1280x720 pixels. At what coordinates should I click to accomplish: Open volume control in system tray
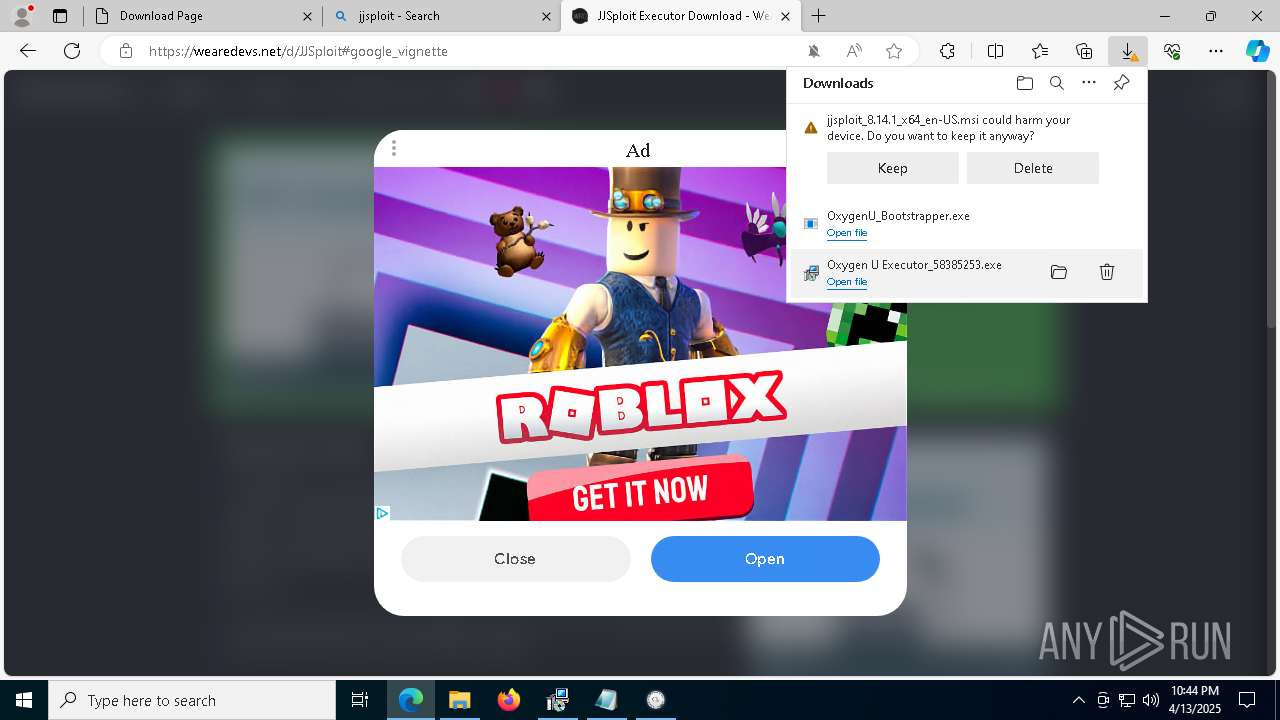point(1150,700)
